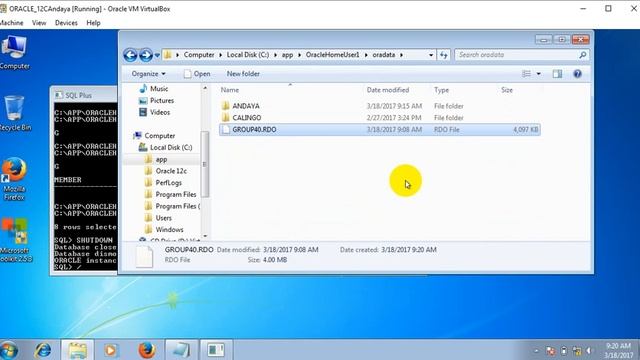Open the VirtualBox Devices menu
Screen dimensions: 640x360
(66, 23)
